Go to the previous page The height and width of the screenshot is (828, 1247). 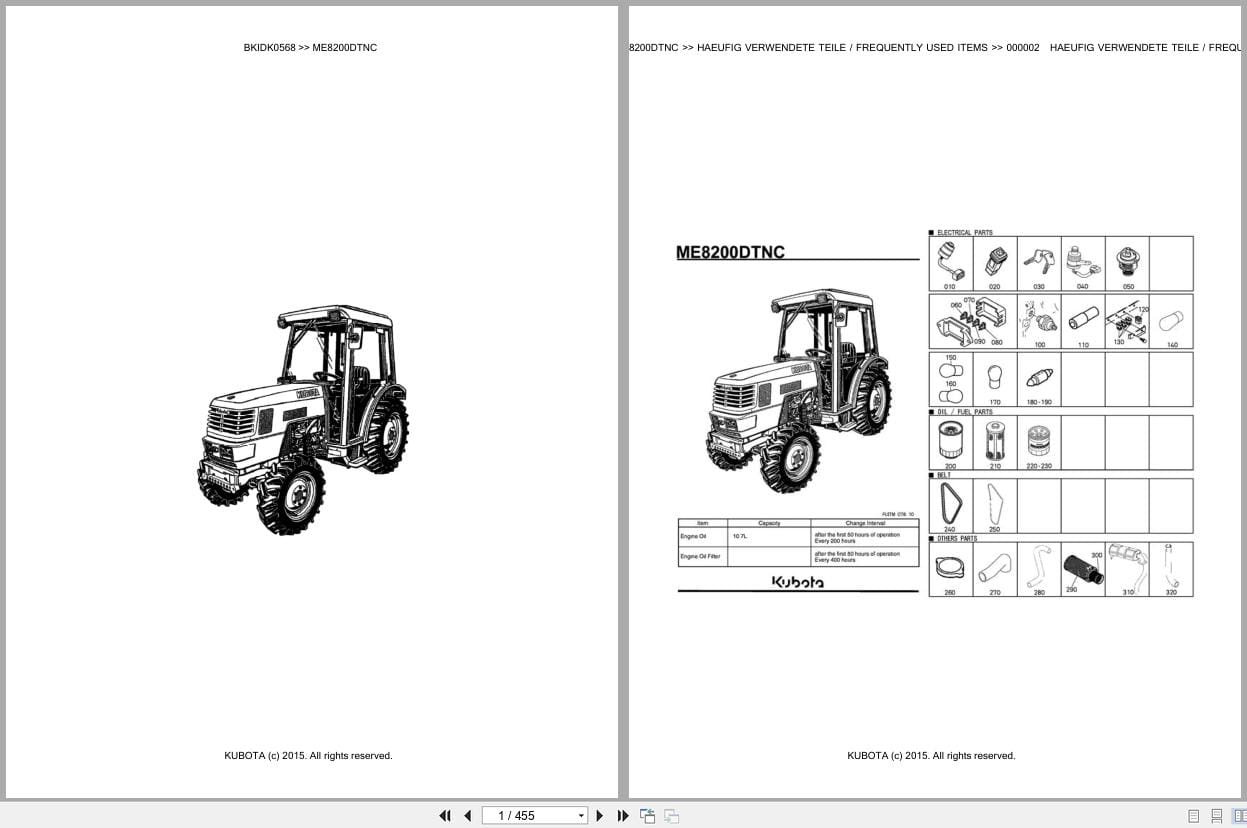[467, 816]
